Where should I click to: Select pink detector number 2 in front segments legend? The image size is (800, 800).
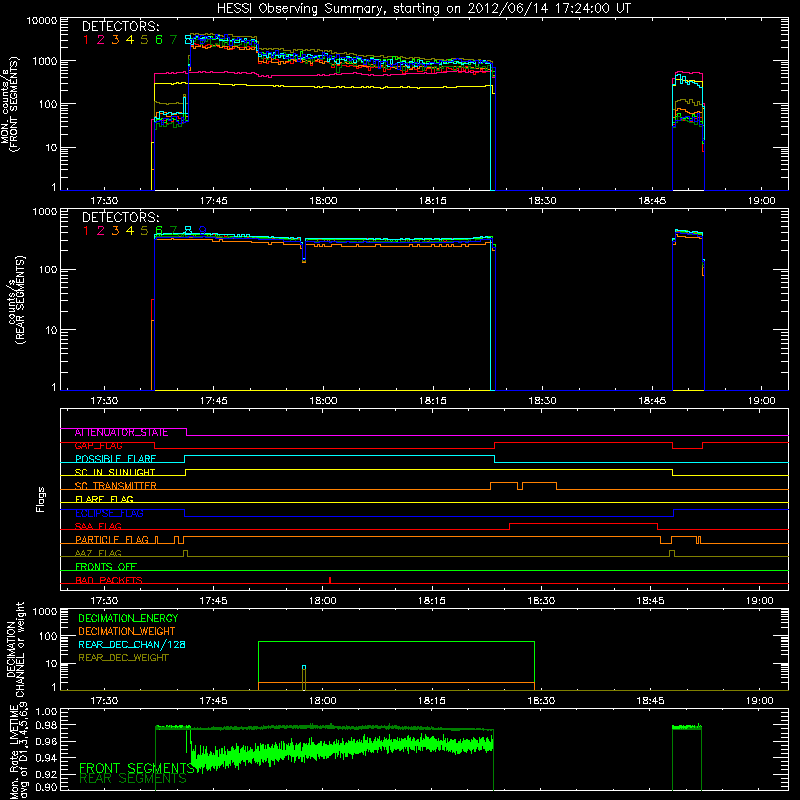(101, 40)
